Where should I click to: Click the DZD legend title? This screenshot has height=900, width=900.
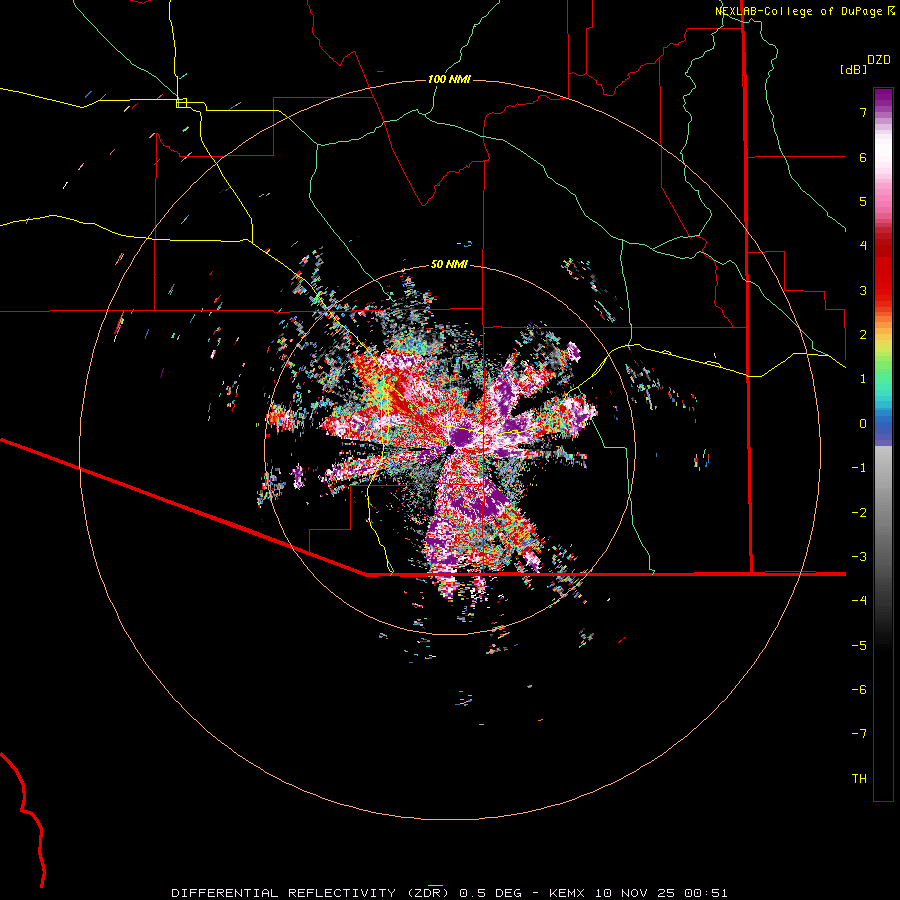[x=879, y=60]
